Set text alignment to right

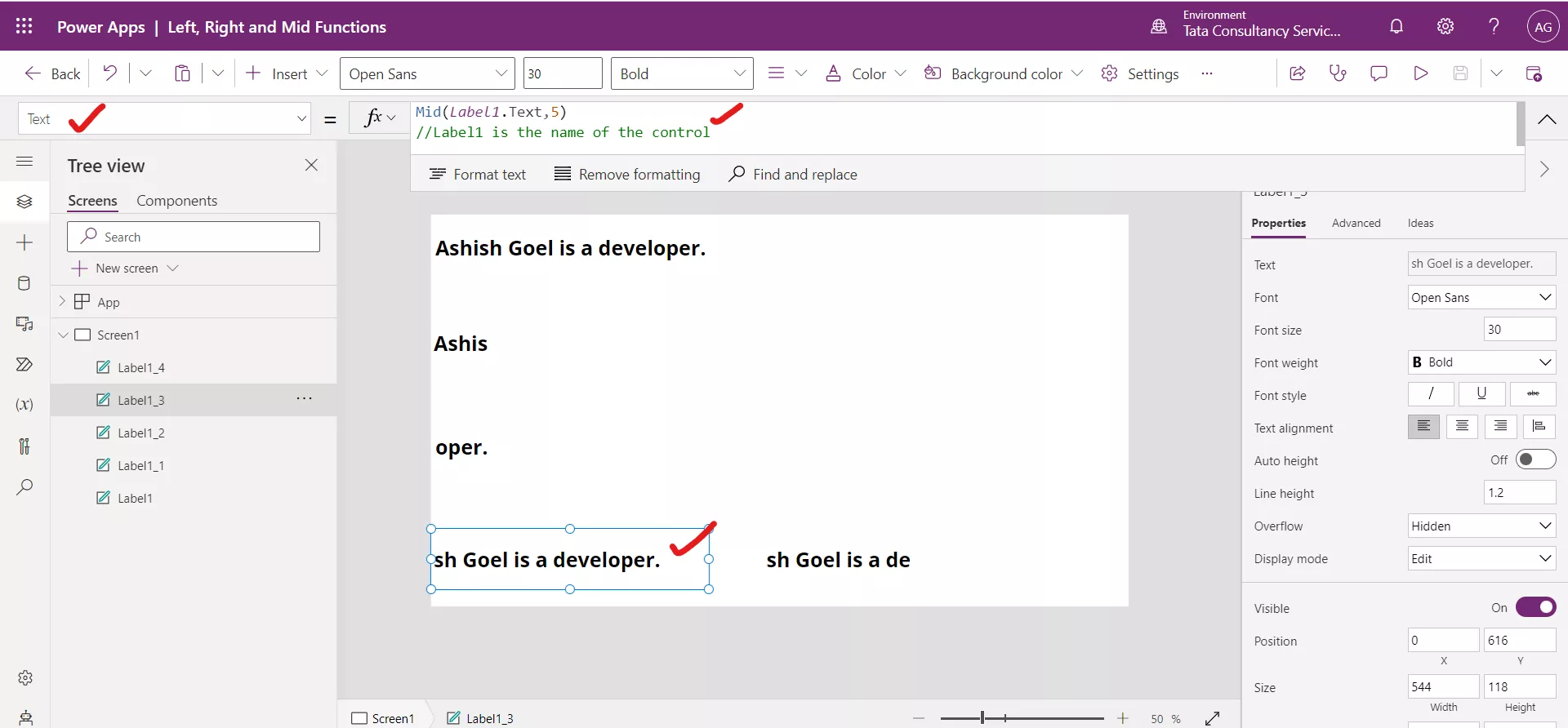1500,427
